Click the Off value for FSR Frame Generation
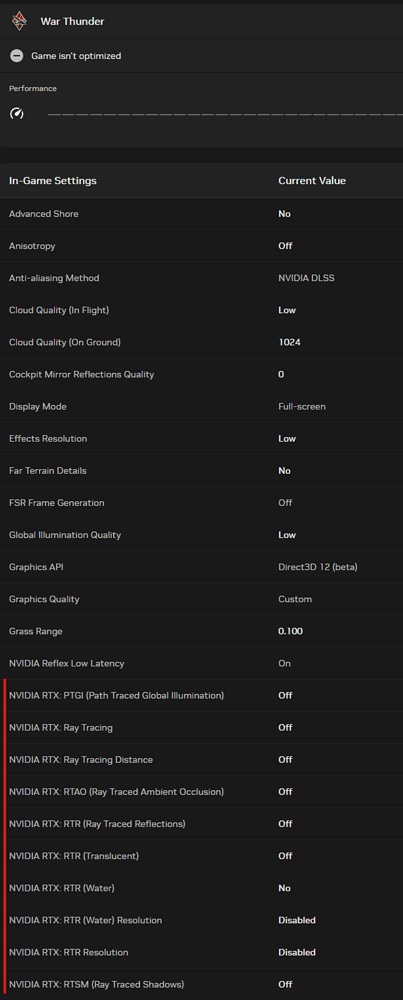Screen dimensions: 403x1000 pyautogui.click(x=285, y=503)
